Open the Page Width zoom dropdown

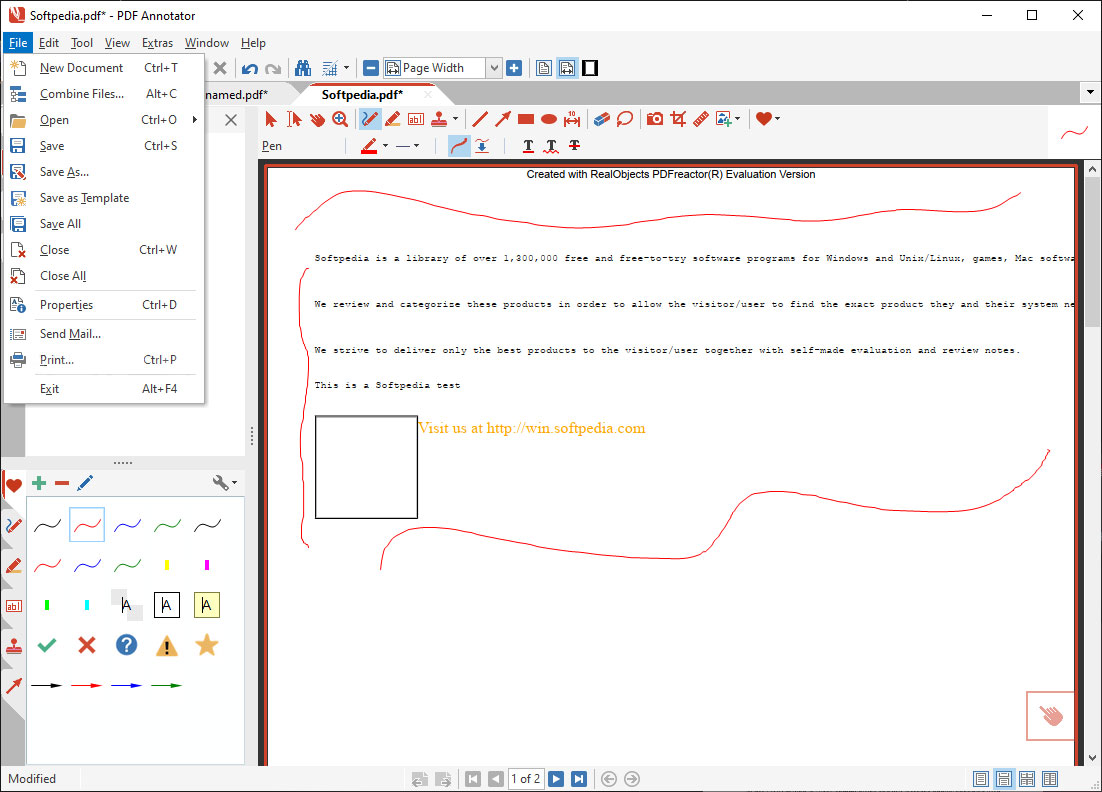493,68
